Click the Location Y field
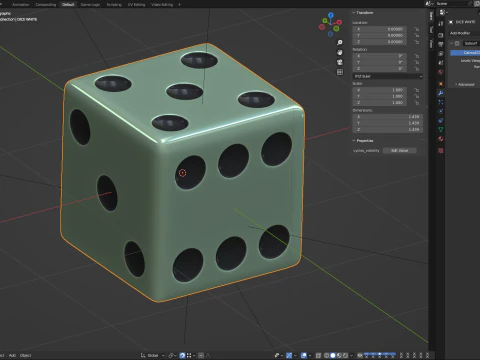 [380, 35]
